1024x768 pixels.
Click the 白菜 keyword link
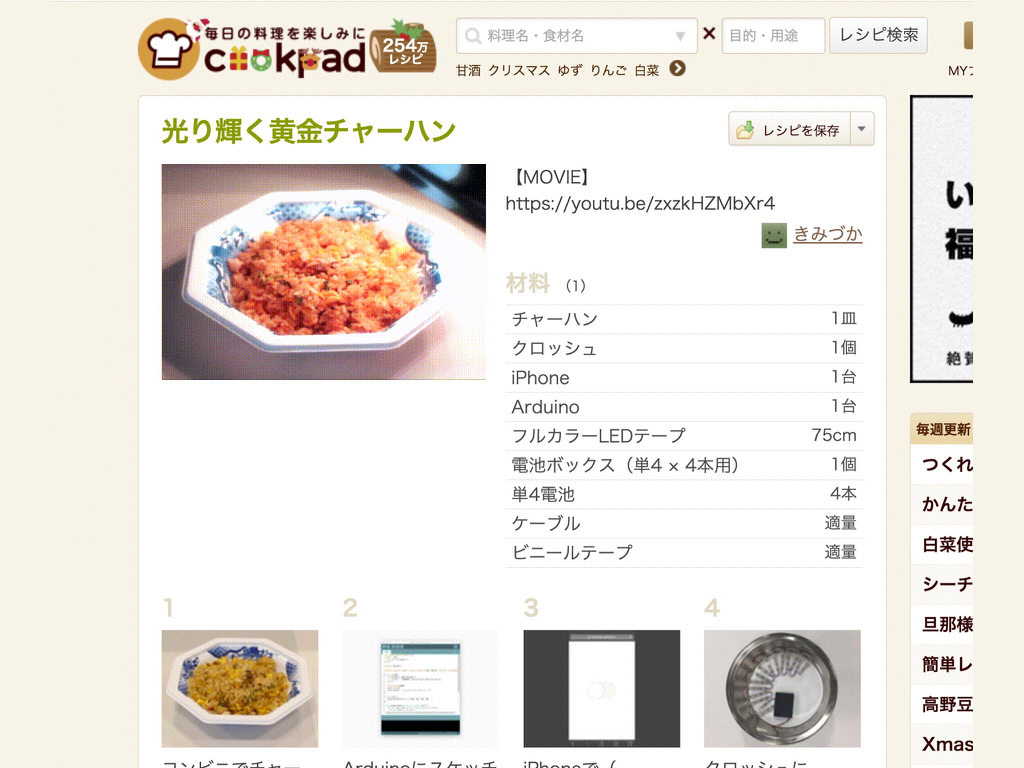647,70
